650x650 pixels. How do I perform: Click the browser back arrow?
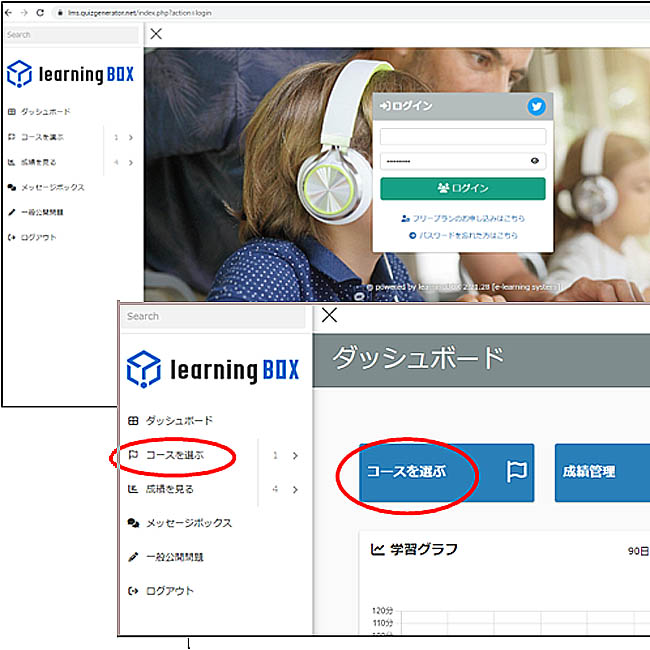(x=8, y=13)
